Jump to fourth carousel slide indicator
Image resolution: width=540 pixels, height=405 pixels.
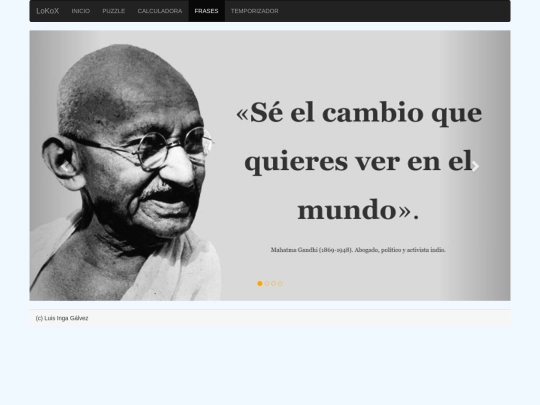coord(280,283)
